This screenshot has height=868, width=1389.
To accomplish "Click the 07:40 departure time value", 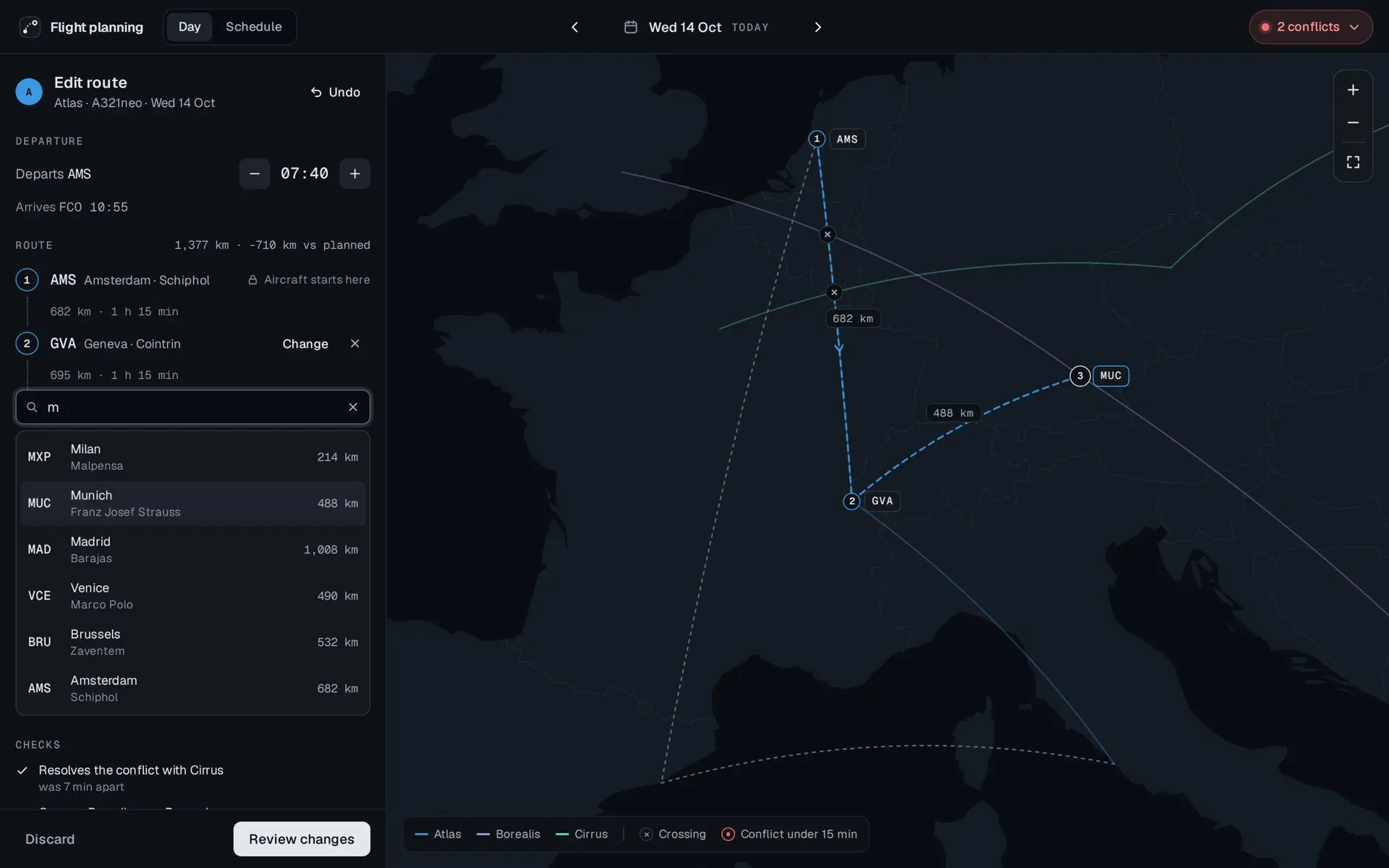I will 305,174.
